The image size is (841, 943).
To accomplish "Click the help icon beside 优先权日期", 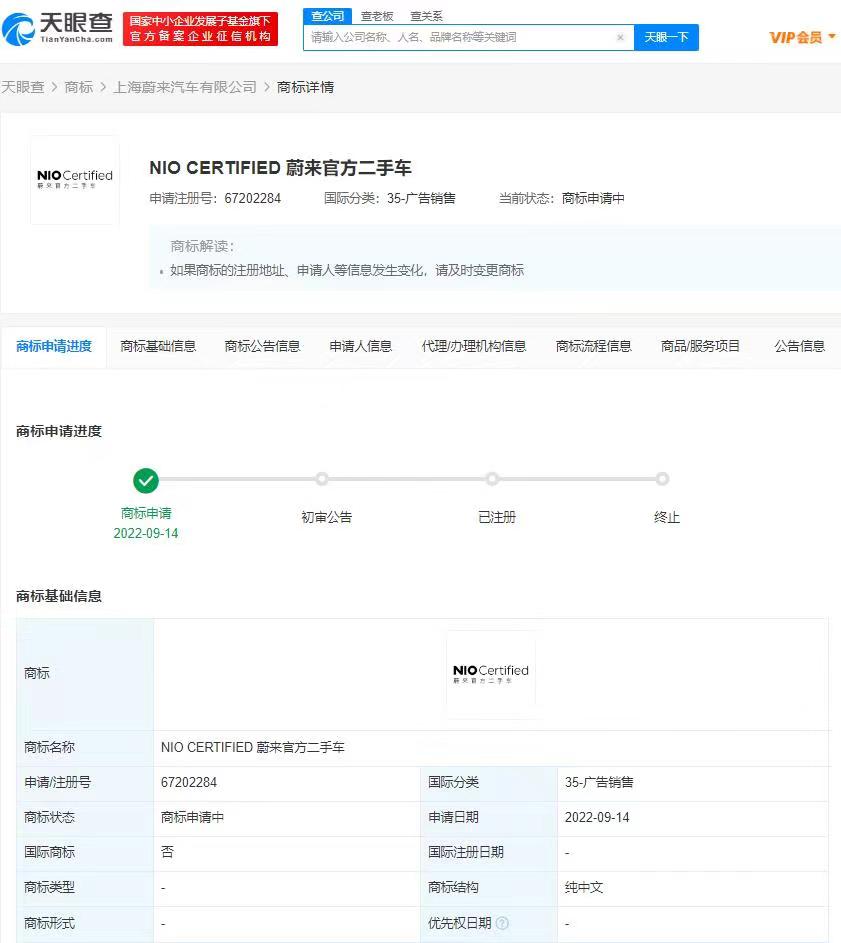I will (x=502, y=923).
